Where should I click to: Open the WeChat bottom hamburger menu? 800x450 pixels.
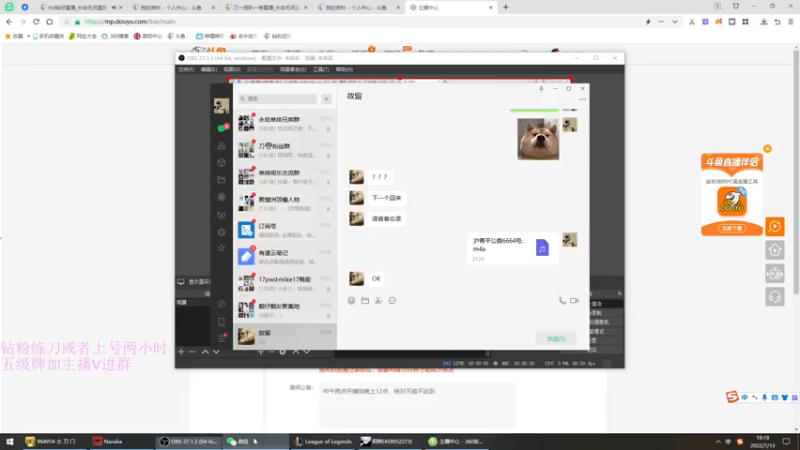pos(221,338)
